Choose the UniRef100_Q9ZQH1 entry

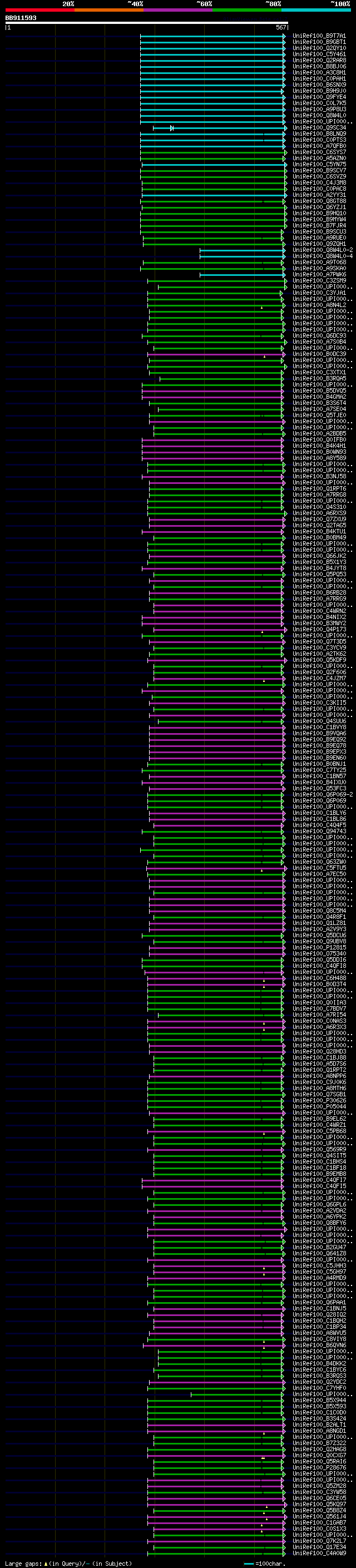(319, 244)
